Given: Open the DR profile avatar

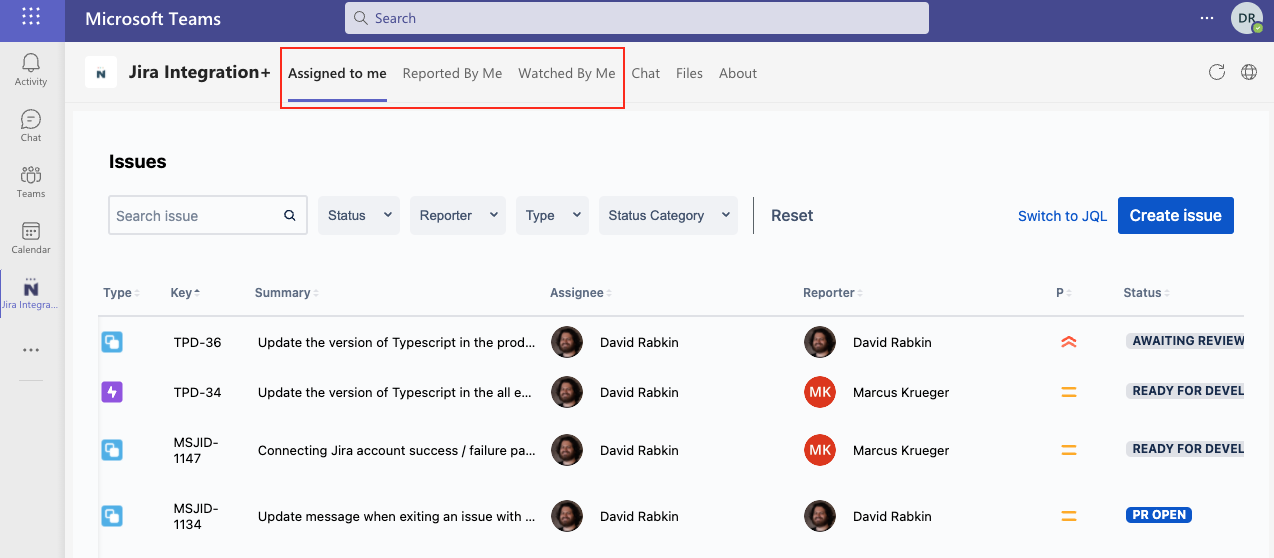Looking at the screenshot, I should pos(1246,18).
